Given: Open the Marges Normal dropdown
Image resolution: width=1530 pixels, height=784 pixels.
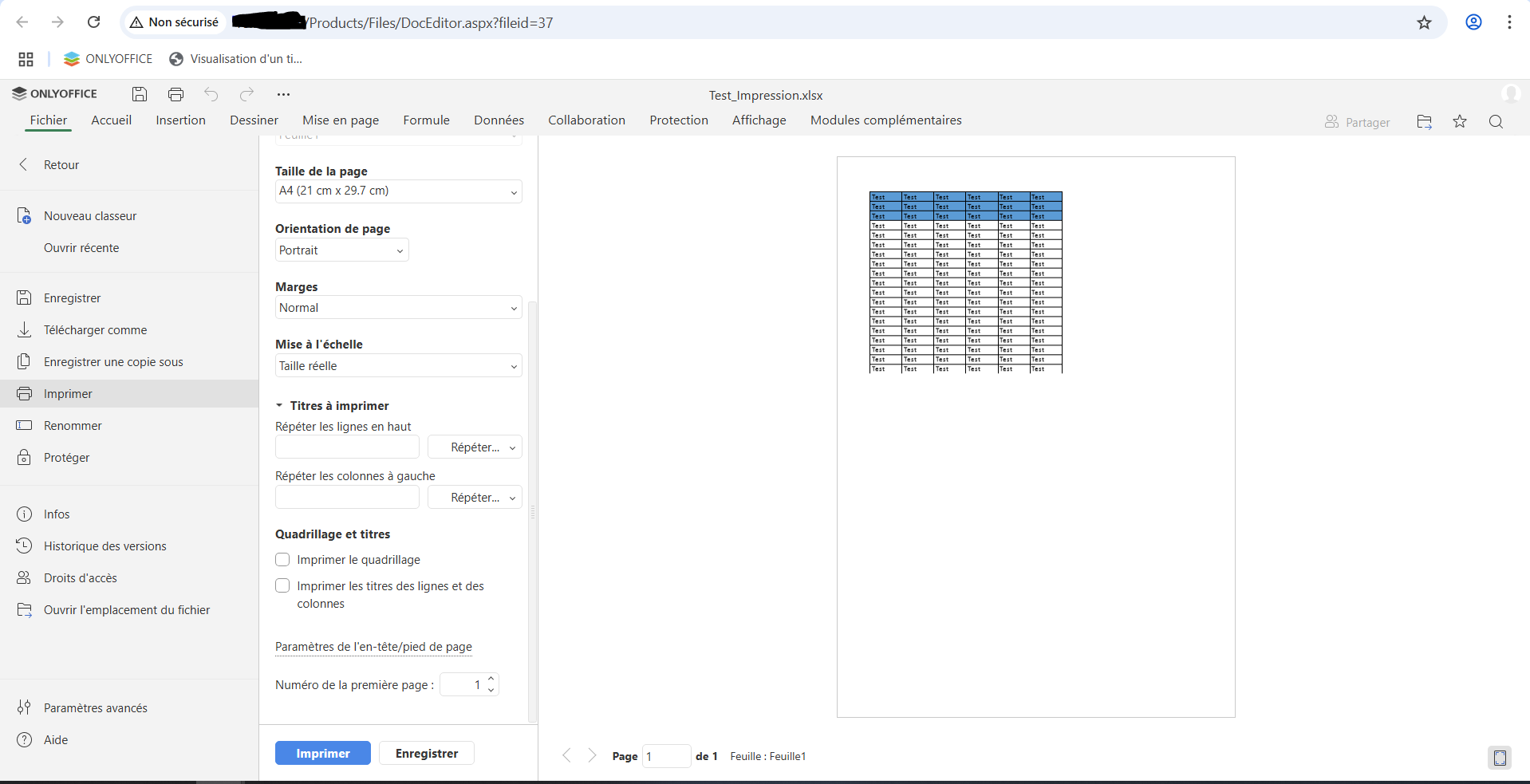Looking at the screenshot, I should [398, 308].
